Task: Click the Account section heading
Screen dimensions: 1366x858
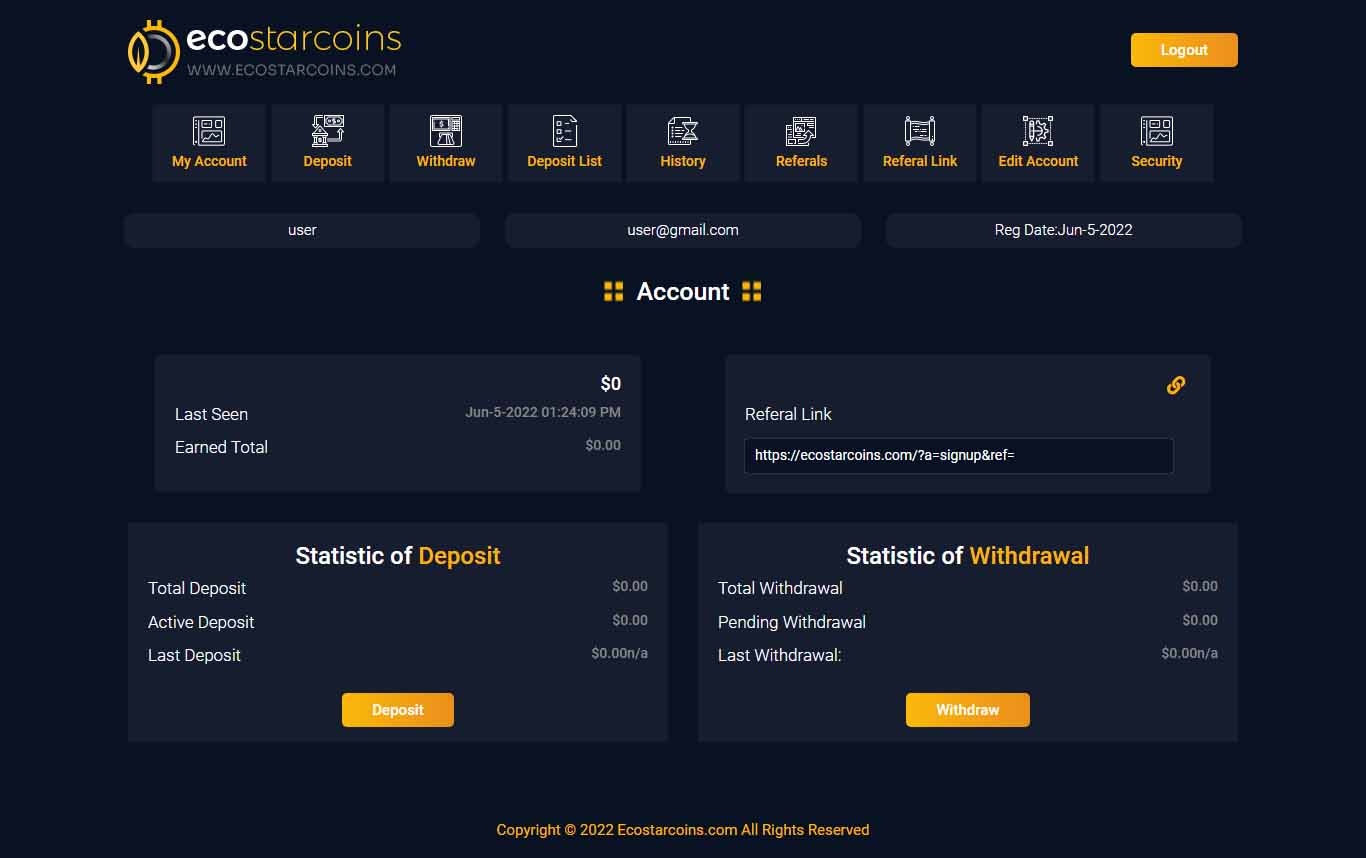Action: click(683, 292)
